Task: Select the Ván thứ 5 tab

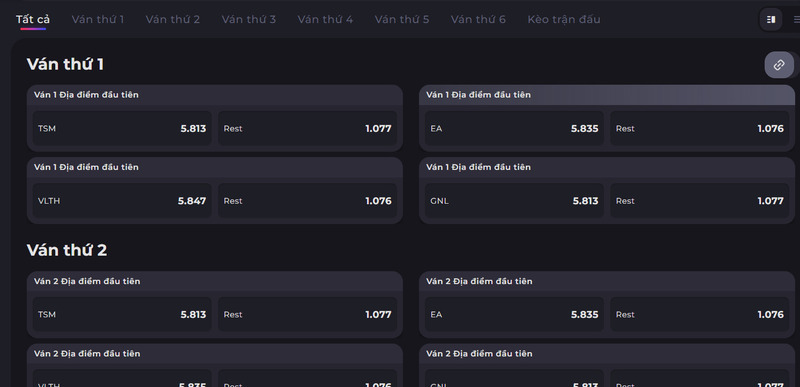Action: coord(402,19)
